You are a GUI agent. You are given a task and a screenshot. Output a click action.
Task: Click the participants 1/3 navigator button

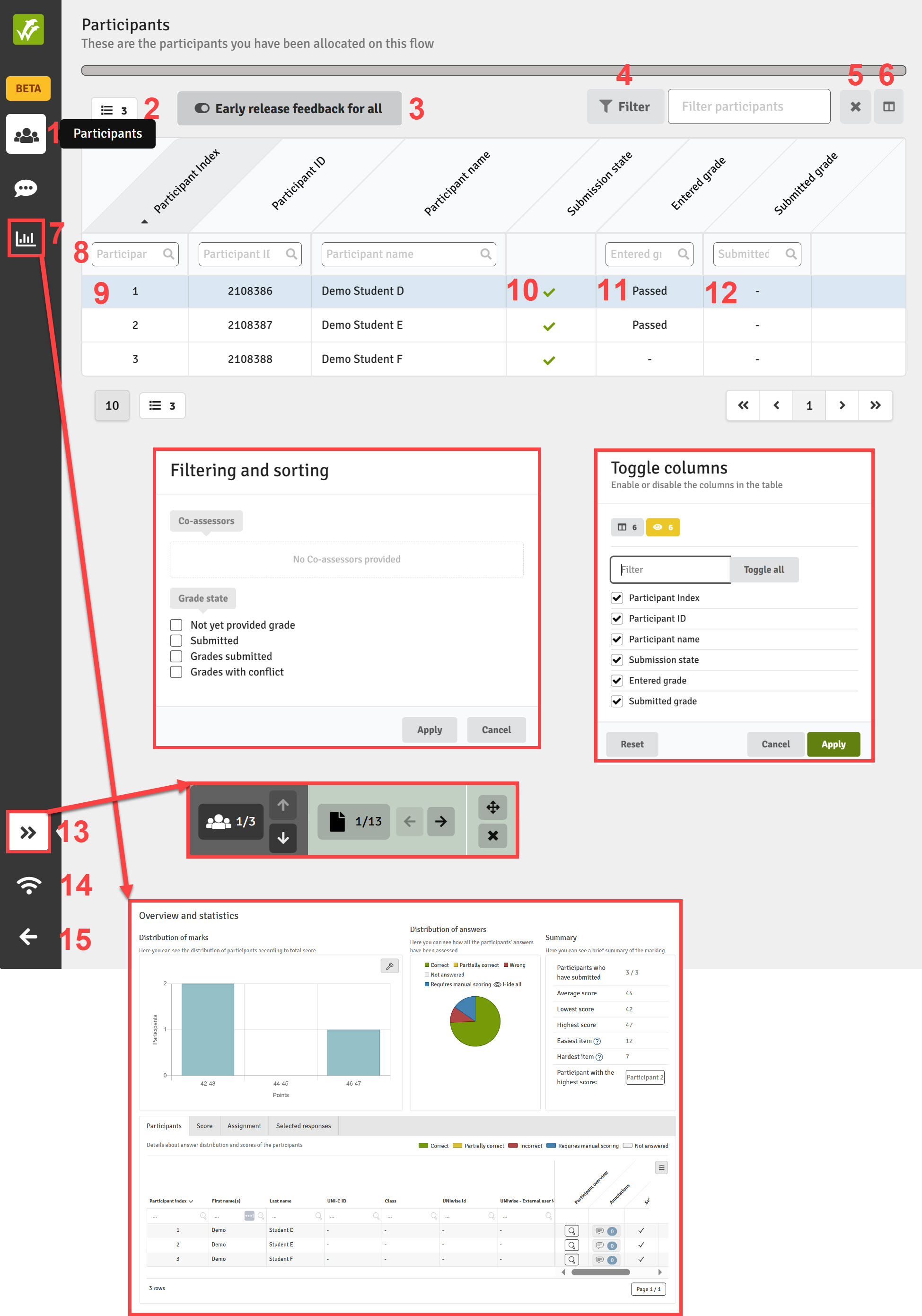[x=231, y=821]
